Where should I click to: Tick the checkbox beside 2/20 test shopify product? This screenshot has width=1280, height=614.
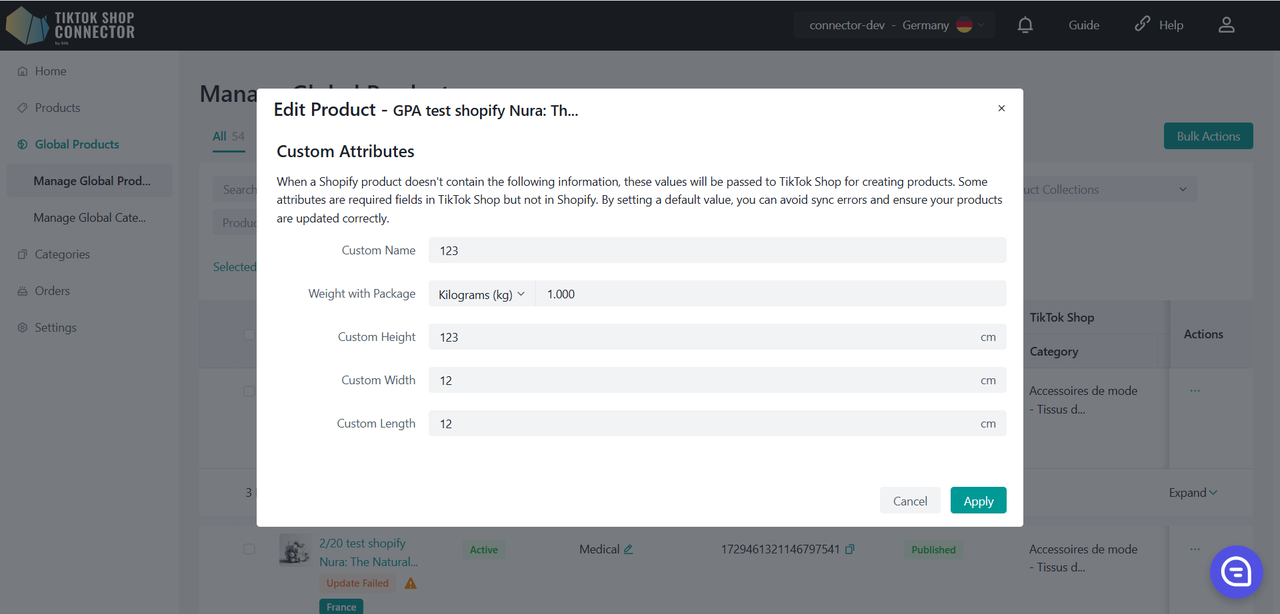click(249, 549)
